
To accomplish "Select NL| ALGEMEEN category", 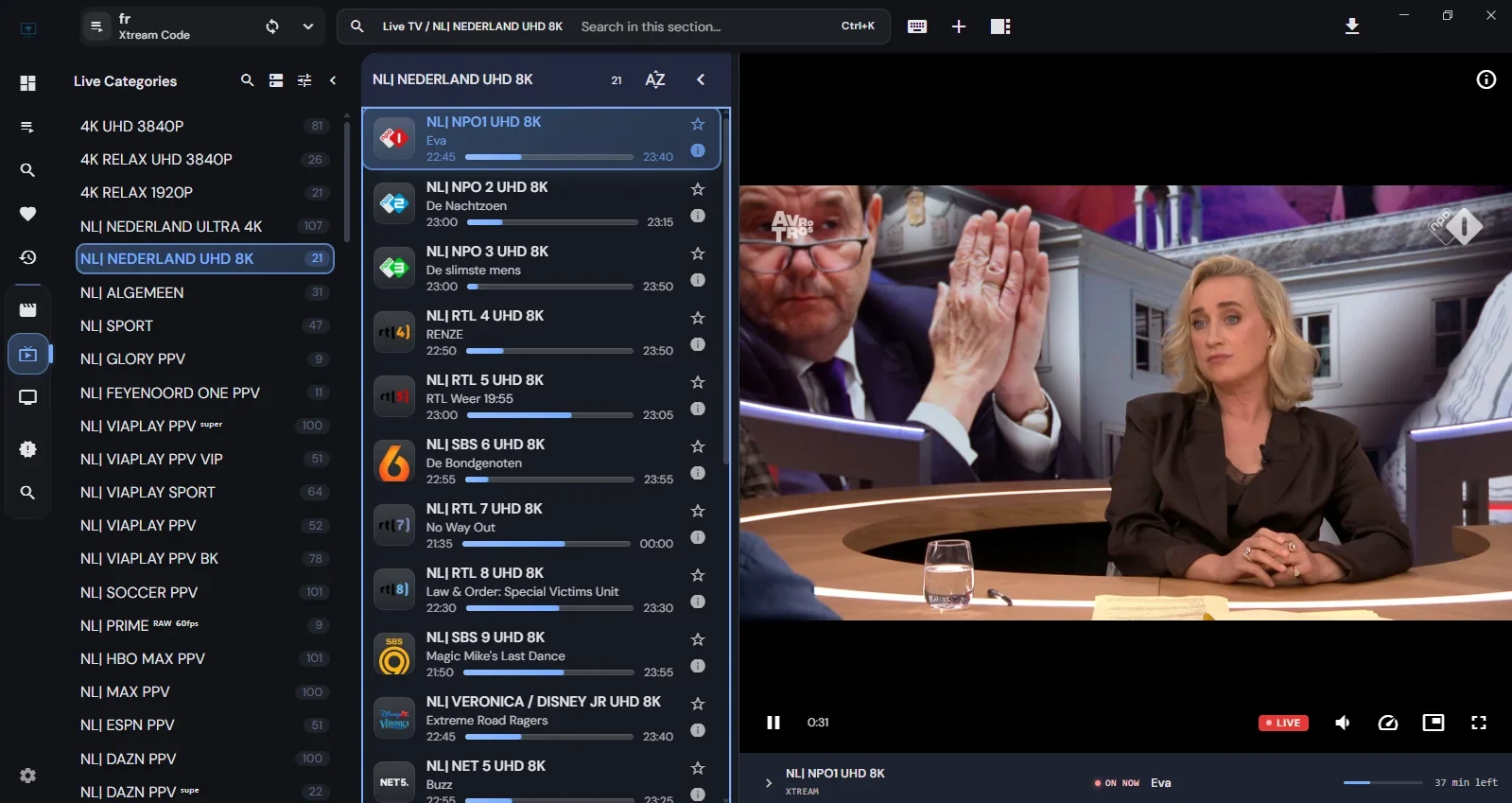I will click(205, 292).
